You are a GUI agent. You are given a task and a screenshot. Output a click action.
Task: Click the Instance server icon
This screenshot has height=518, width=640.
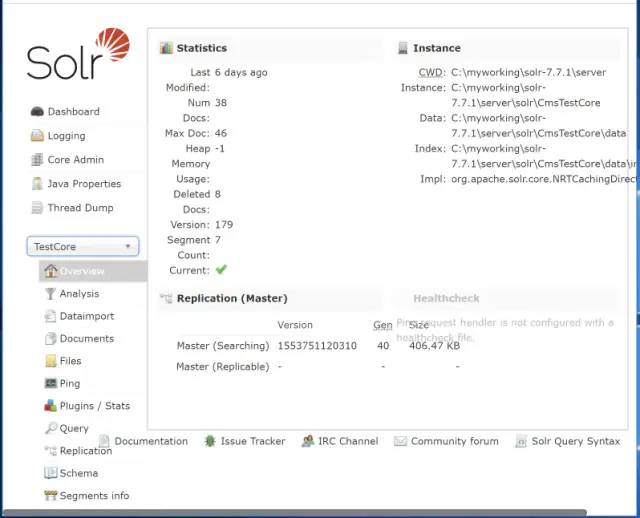[x=403, y=48]
